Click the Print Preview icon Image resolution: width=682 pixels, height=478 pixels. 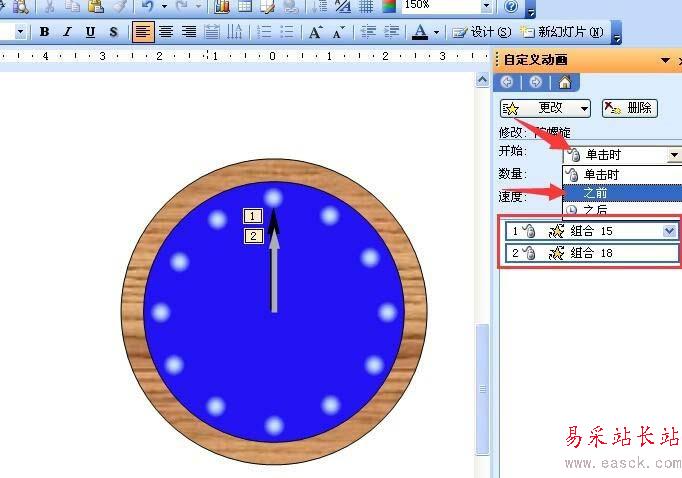point(20,6)
